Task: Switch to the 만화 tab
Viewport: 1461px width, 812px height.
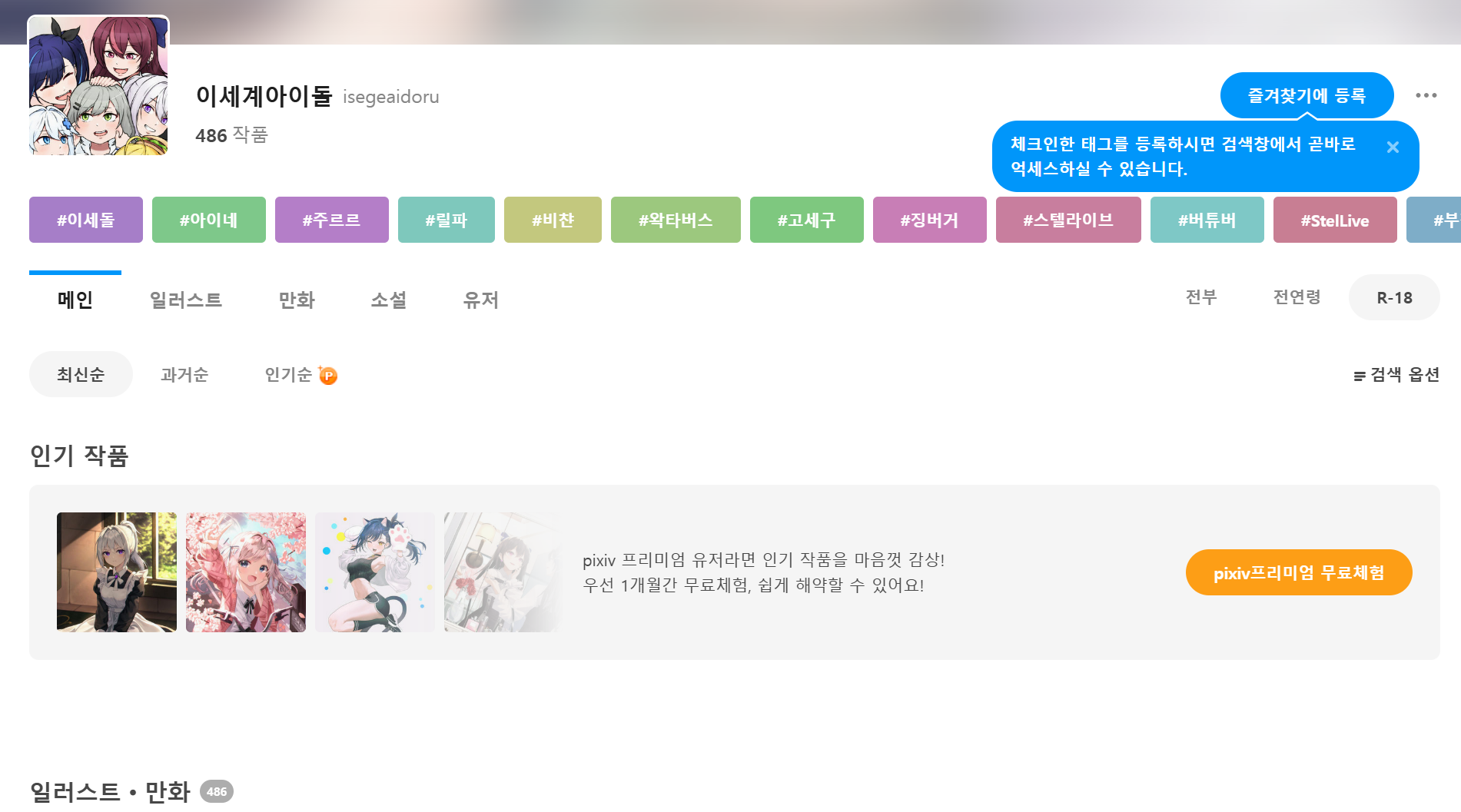Action: pos(297,300)
